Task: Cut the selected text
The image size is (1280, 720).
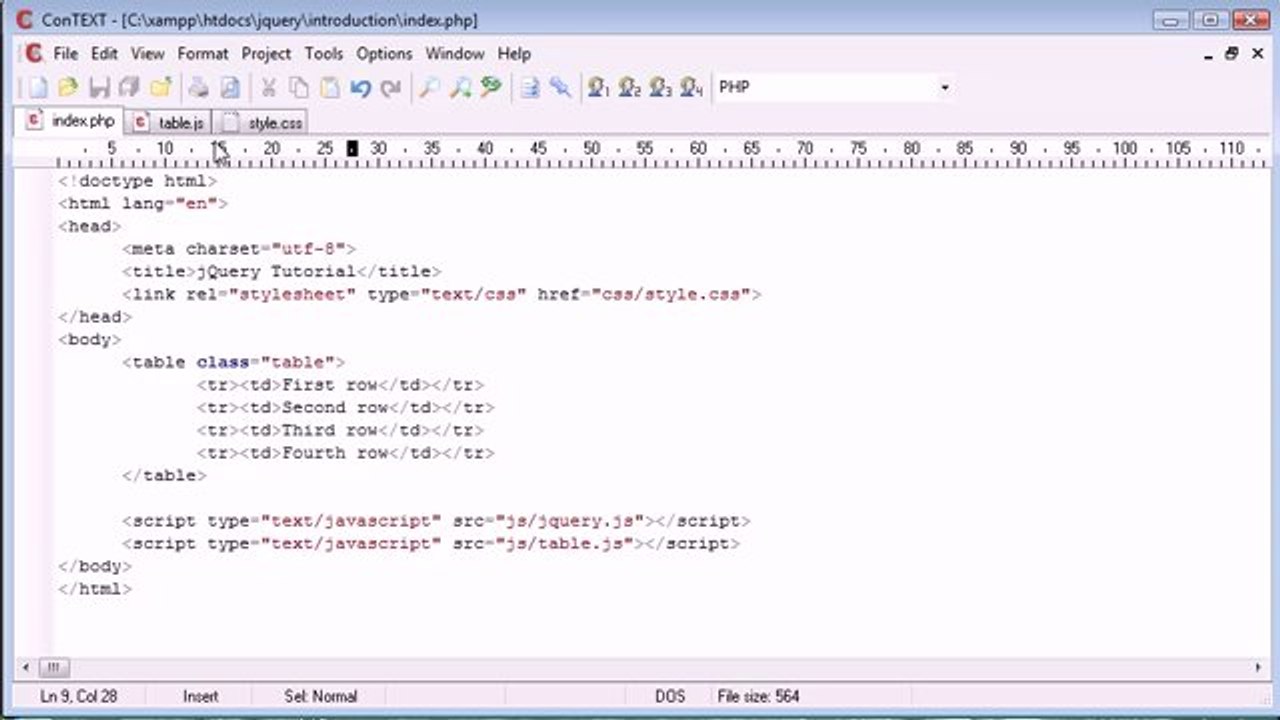Action: [268, 88]
